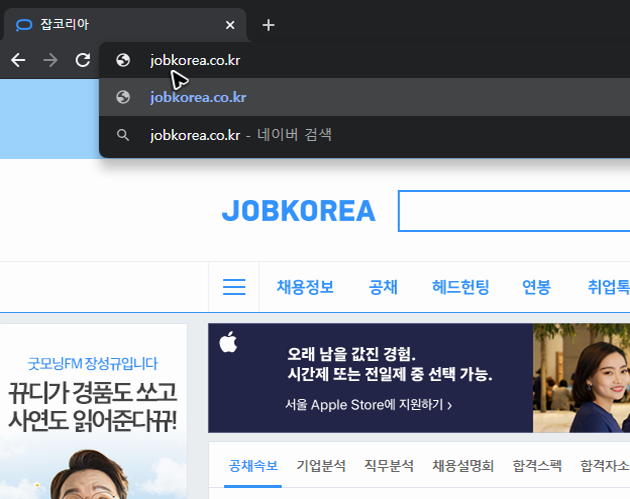Click the magnifier icon in the search suggestion
The image size is (630, 499).
[123, 135]
